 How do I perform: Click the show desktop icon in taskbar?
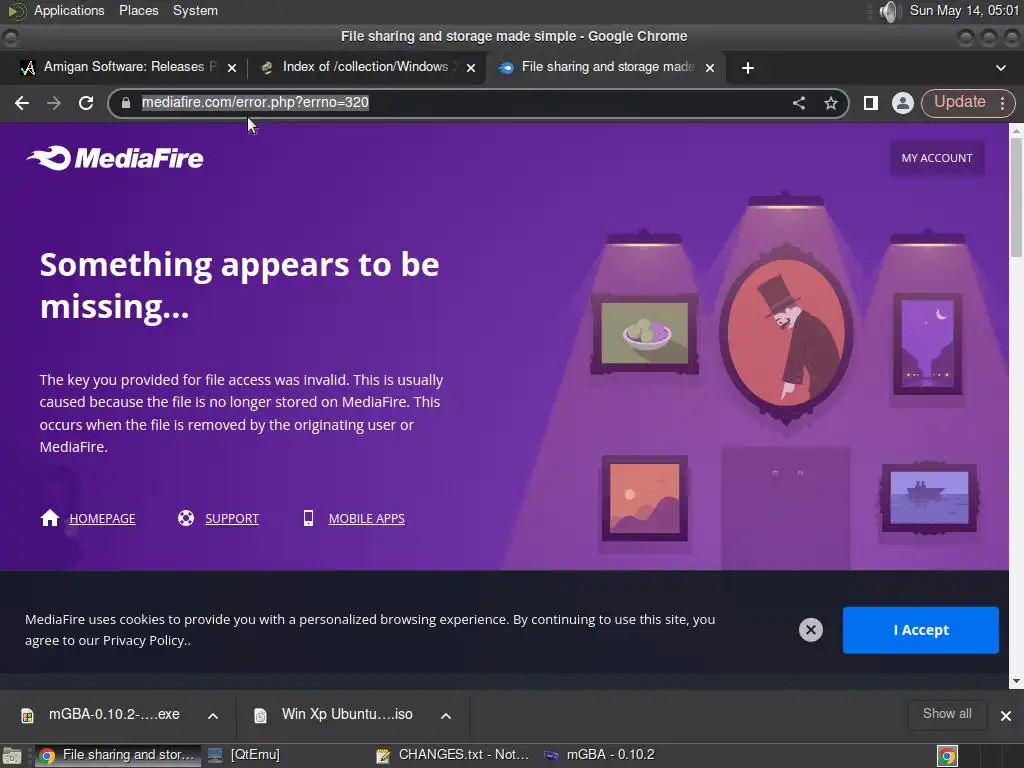(x=12, y=756)
